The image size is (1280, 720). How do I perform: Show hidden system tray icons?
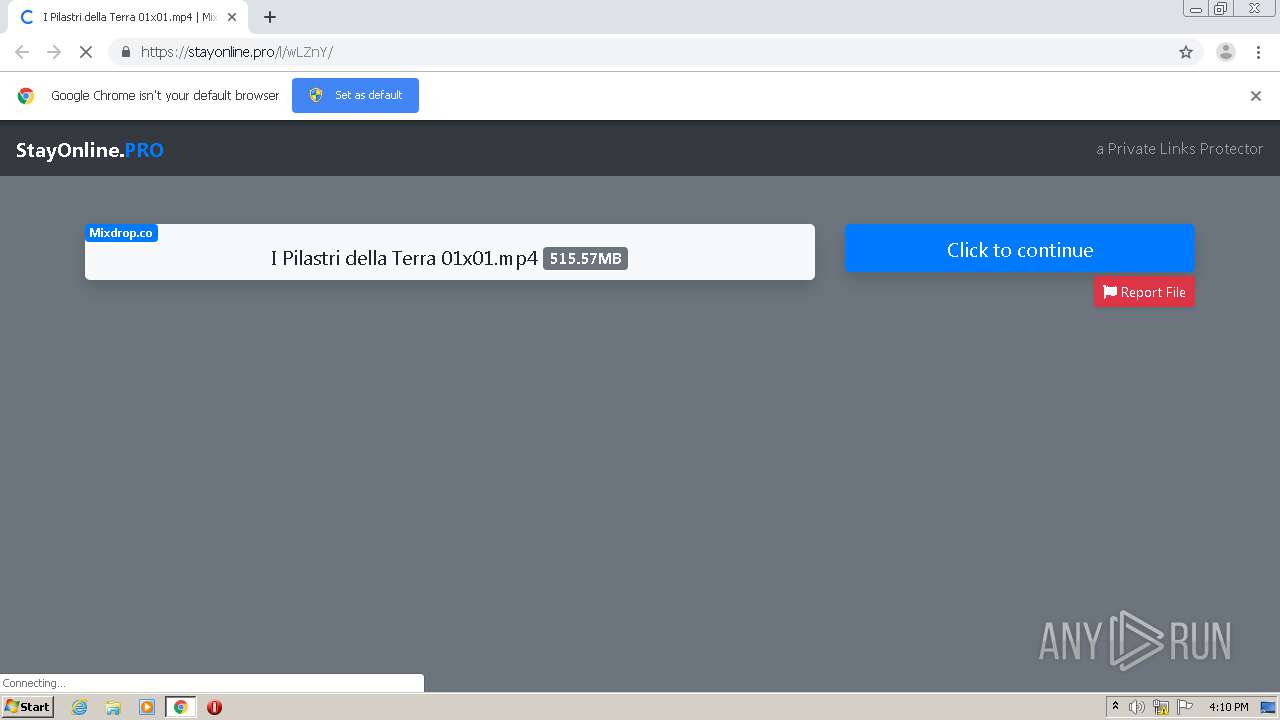point(1116,707)
